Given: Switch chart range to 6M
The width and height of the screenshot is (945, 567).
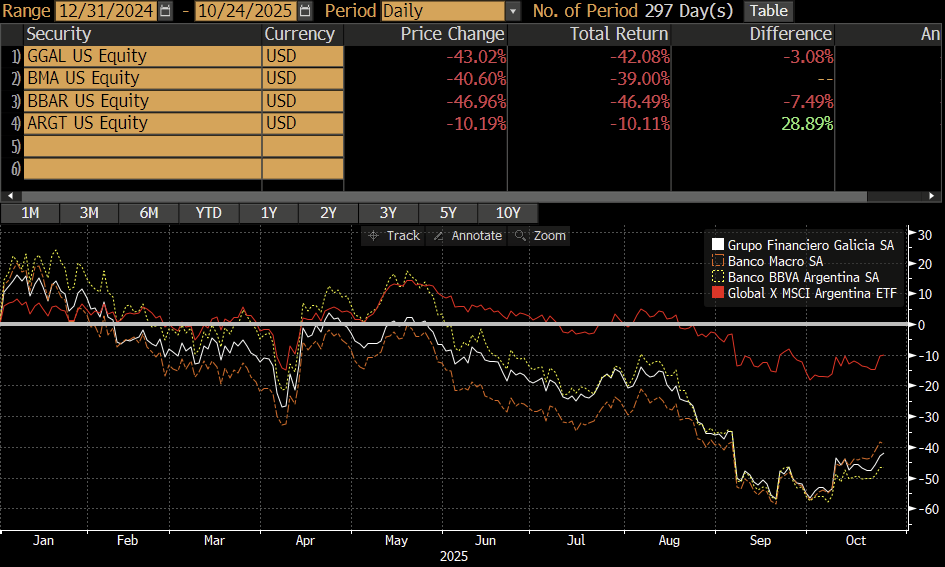Looking at the screenshot, I should (x=149, y=213).
